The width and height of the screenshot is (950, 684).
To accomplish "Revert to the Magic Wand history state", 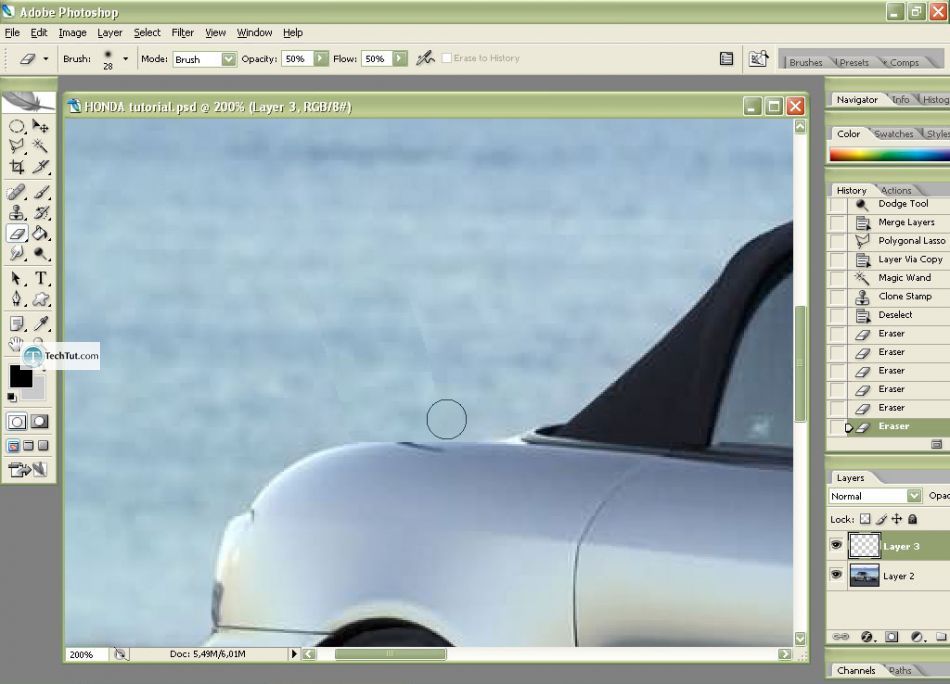I will (904, 278).
